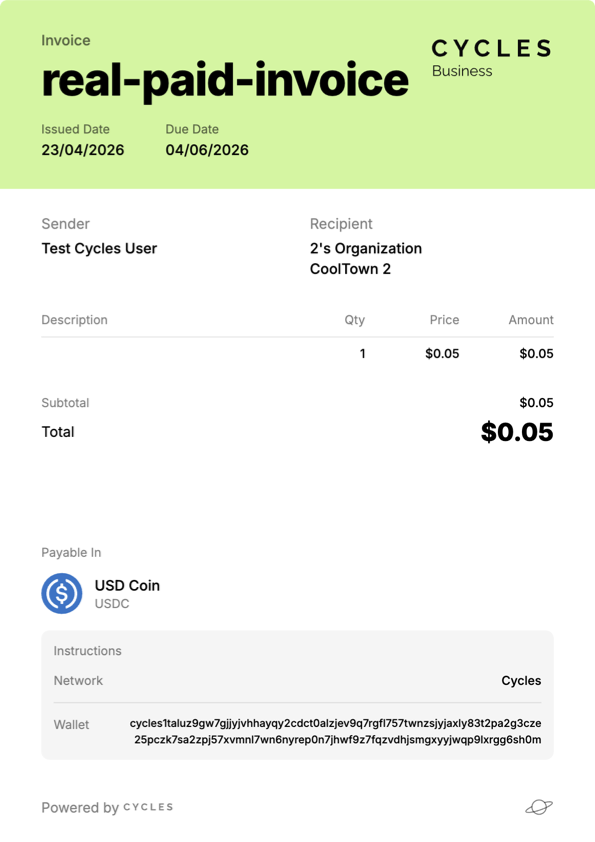Click the planet icon in footer
Screen dimensions: 595x842
(539, 807)
